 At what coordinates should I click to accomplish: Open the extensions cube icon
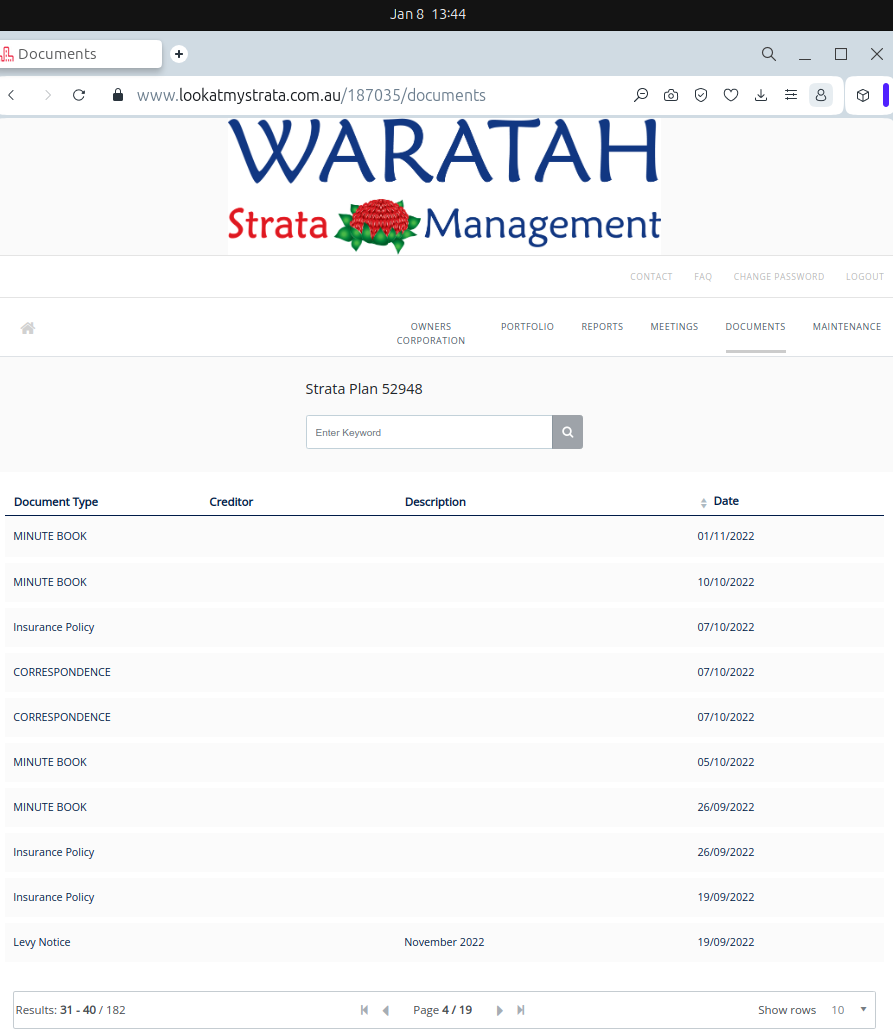(x=863, y=95)
